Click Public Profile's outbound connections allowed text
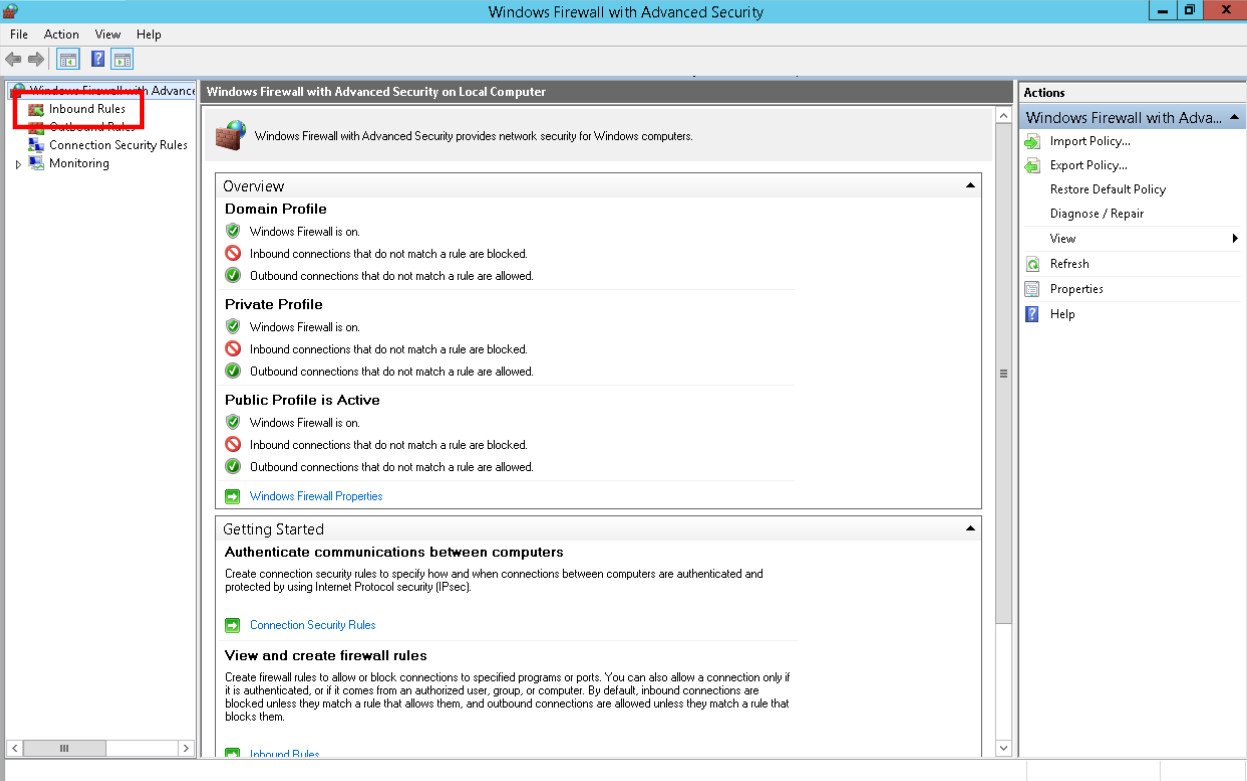This screenshot has height=781, width=1247. coord(392,467)
